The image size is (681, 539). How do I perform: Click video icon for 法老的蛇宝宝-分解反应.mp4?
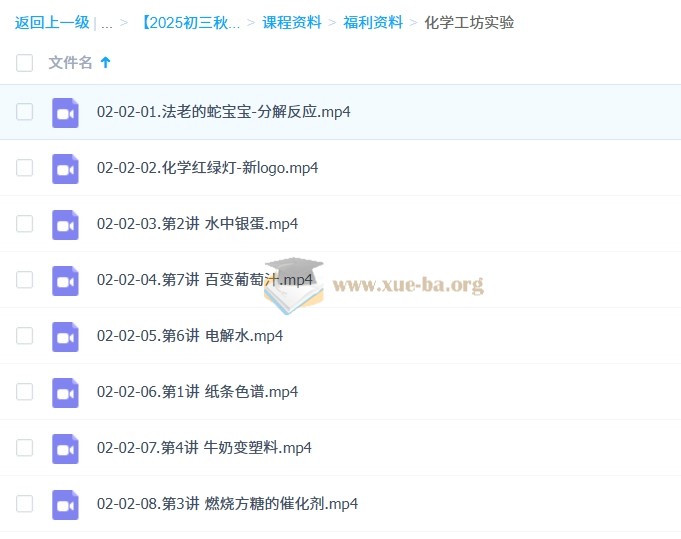65,112
